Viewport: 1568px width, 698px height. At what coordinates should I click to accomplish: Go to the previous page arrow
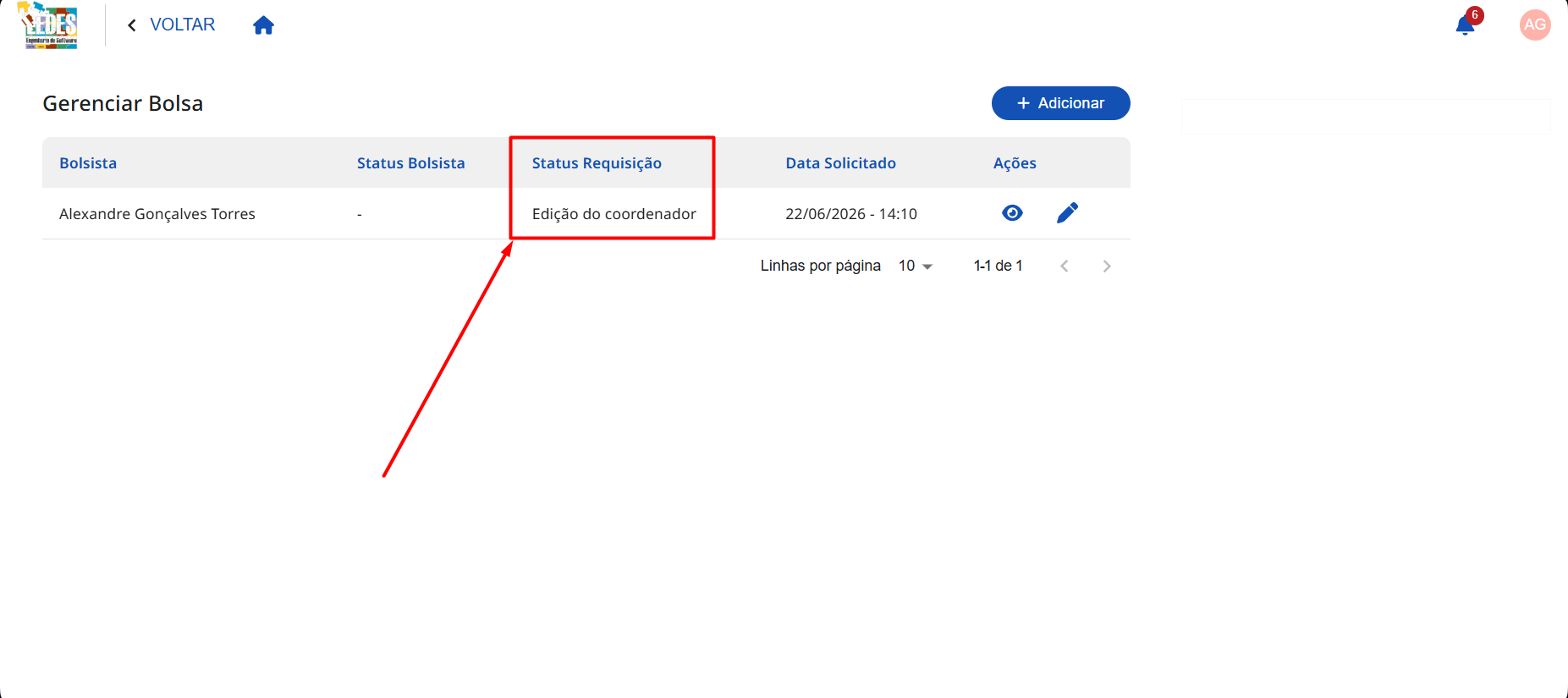(x=1065, y=266)
